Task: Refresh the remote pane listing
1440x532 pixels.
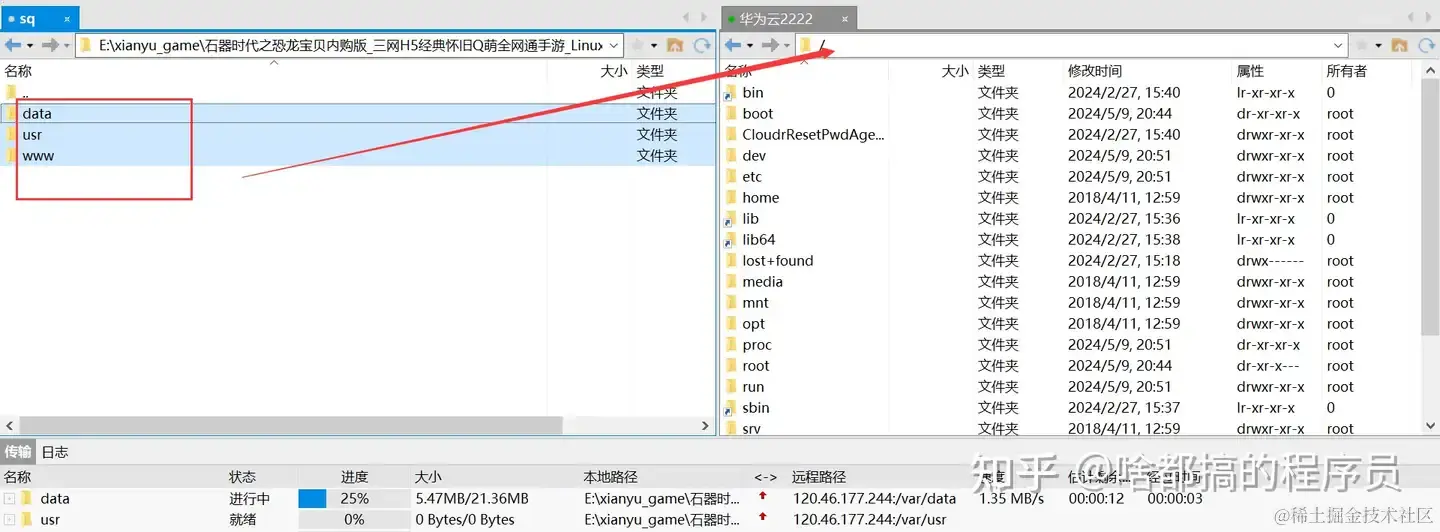Action: (x=1426, y=45)
